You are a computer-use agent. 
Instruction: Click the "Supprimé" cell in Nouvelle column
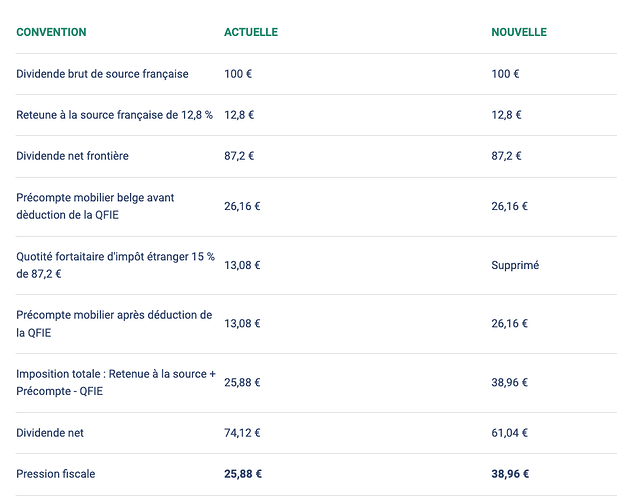(x=515, y=265)
